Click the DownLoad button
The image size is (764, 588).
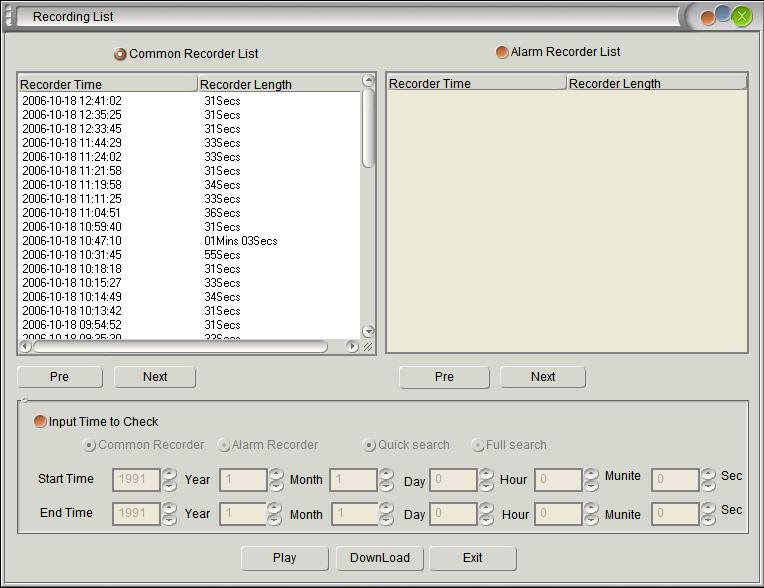(380, 558)
